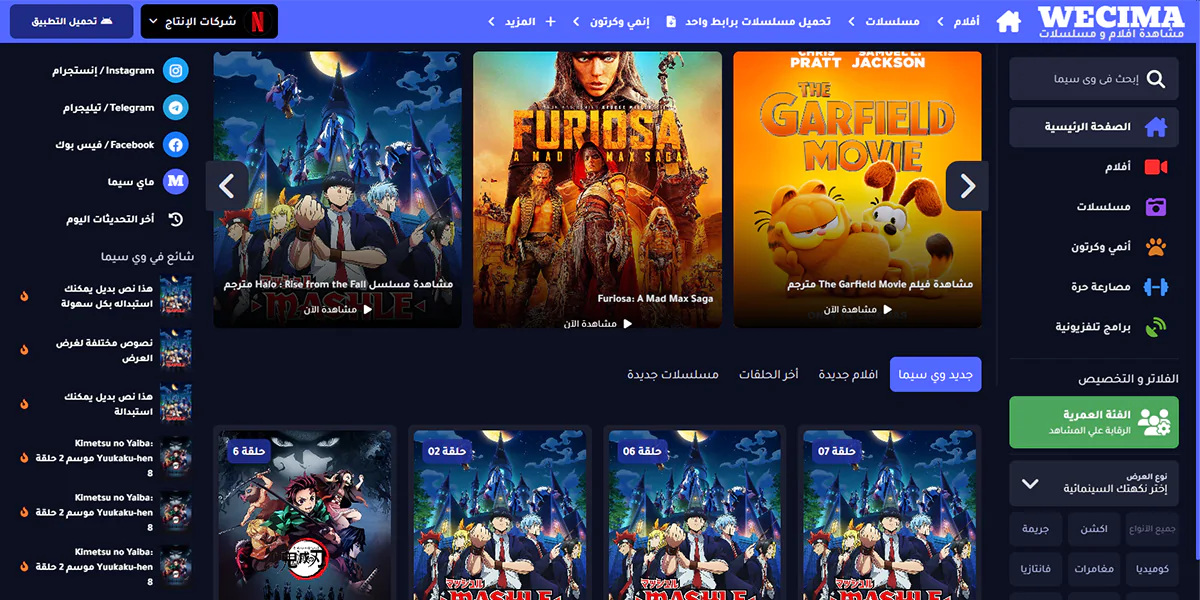Click the red أفلام video camera icon
Viewport: 1200px width, 600px height.
pos(1156,167)
